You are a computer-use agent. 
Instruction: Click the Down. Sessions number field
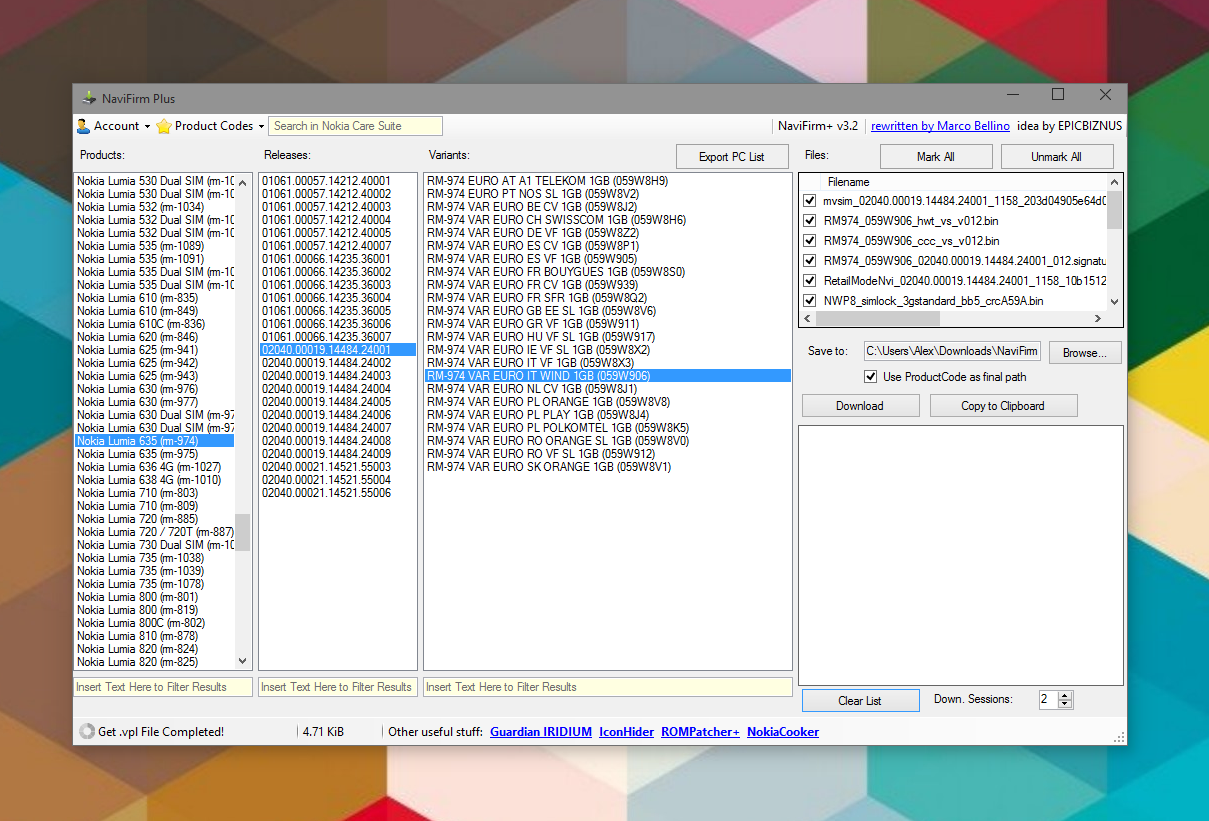tap(1047, 700)
